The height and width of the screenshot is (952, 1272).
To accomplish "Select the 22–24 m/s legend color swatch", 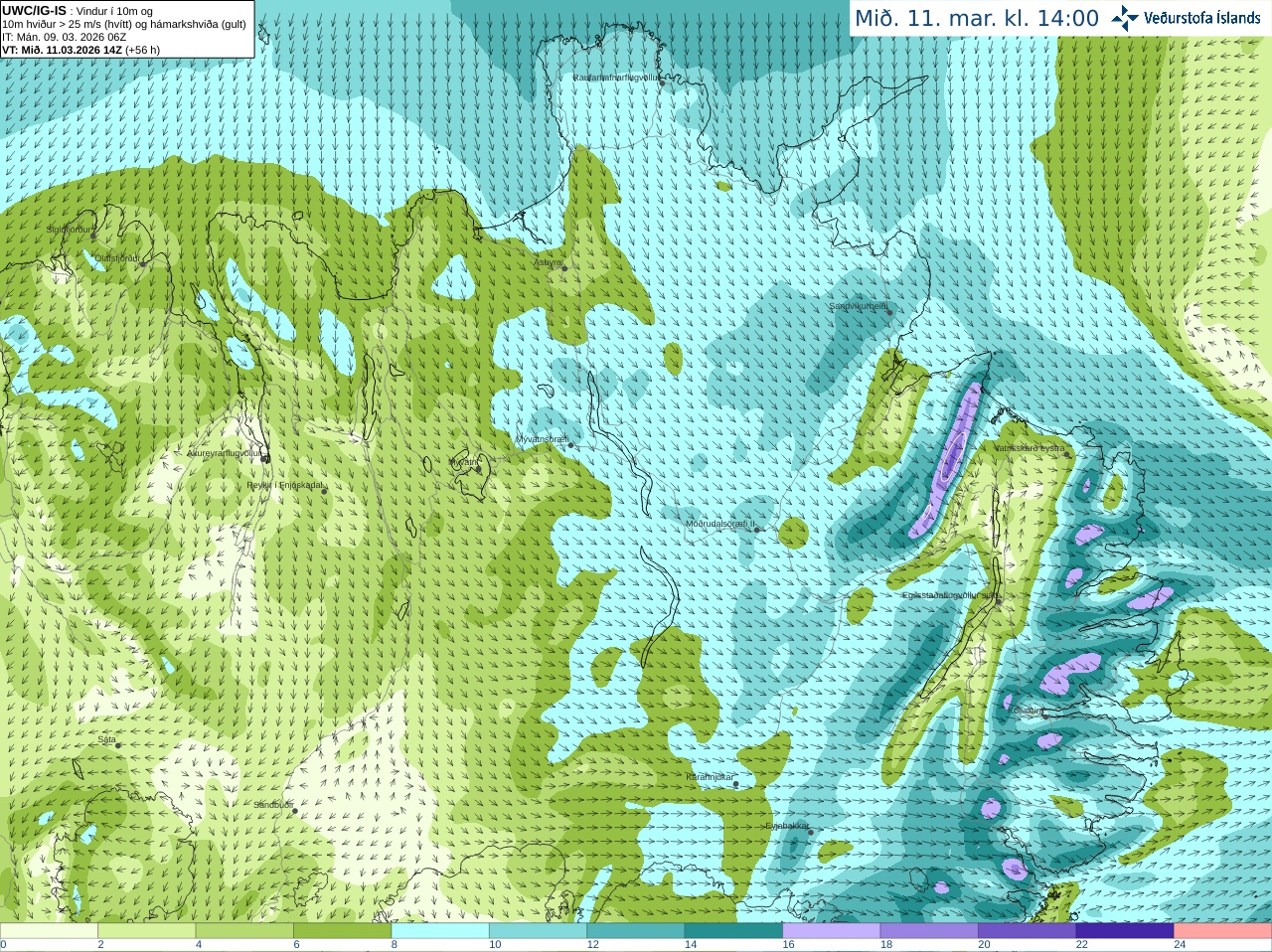I will (x=1125, y=931).
